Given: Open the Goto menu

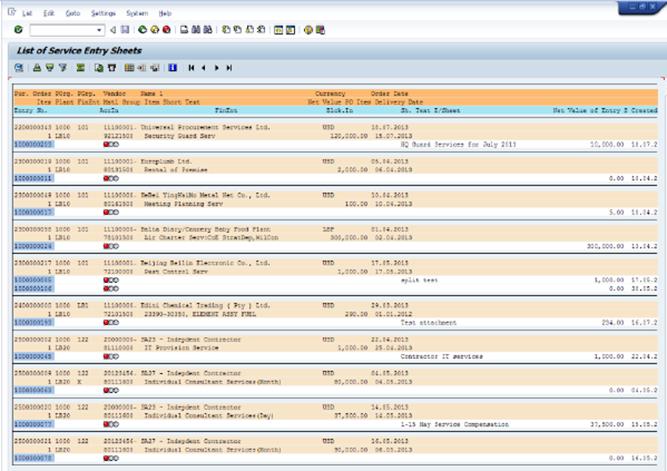Looking at the screenshot, I should pyautogui.click(x=74, y=14).
